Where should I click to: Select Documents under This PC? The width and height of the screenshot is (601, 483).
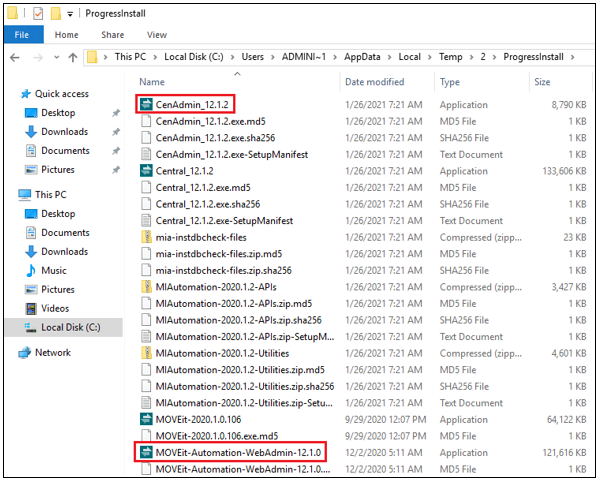point(65,232)
